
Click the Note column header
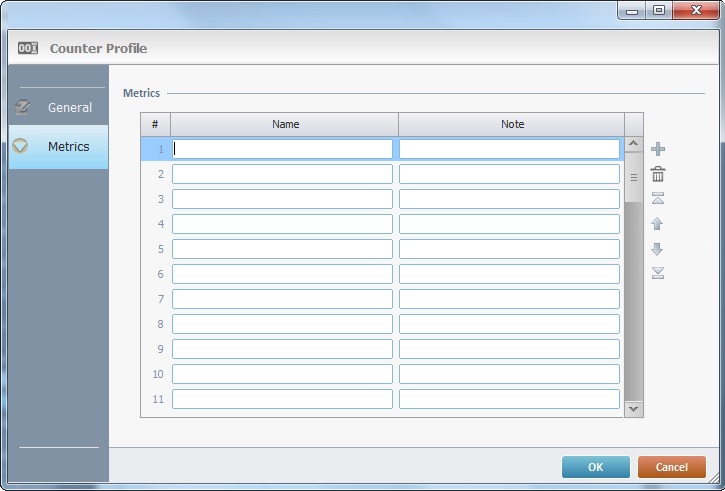pos(512,124)
